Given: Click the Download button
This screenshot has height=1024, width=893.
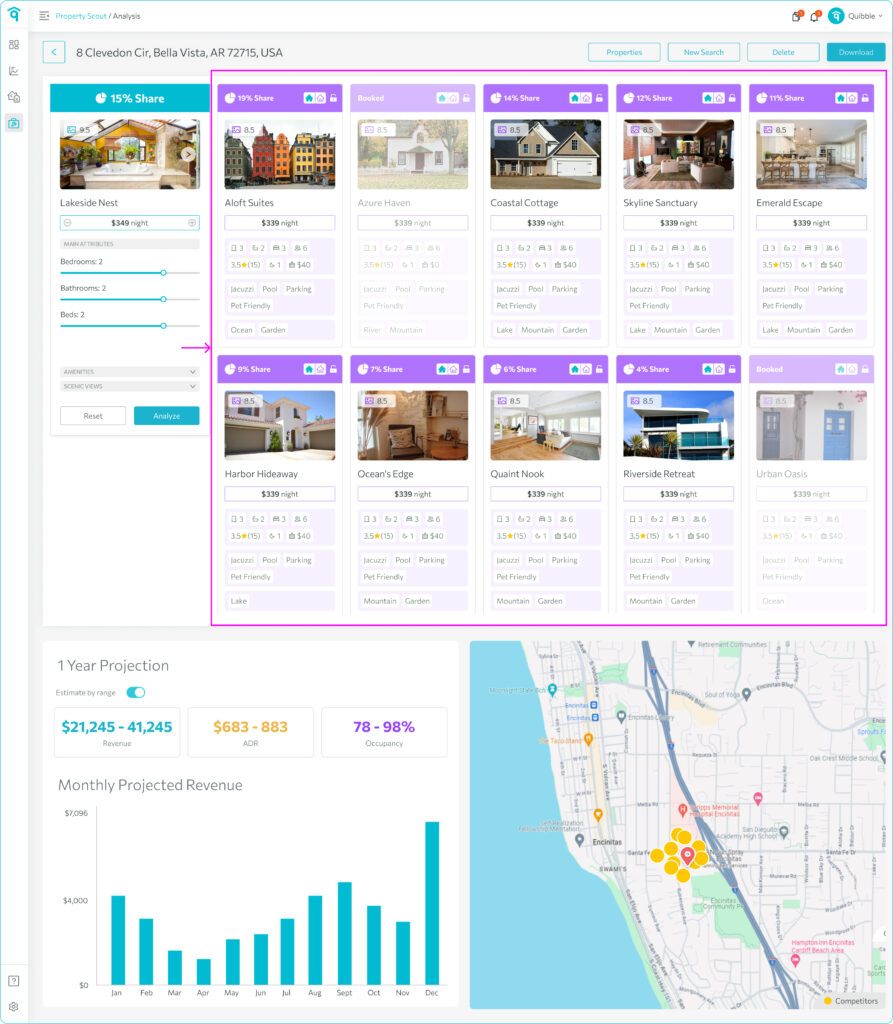Looking at the screenshot, I should (856, 52).
